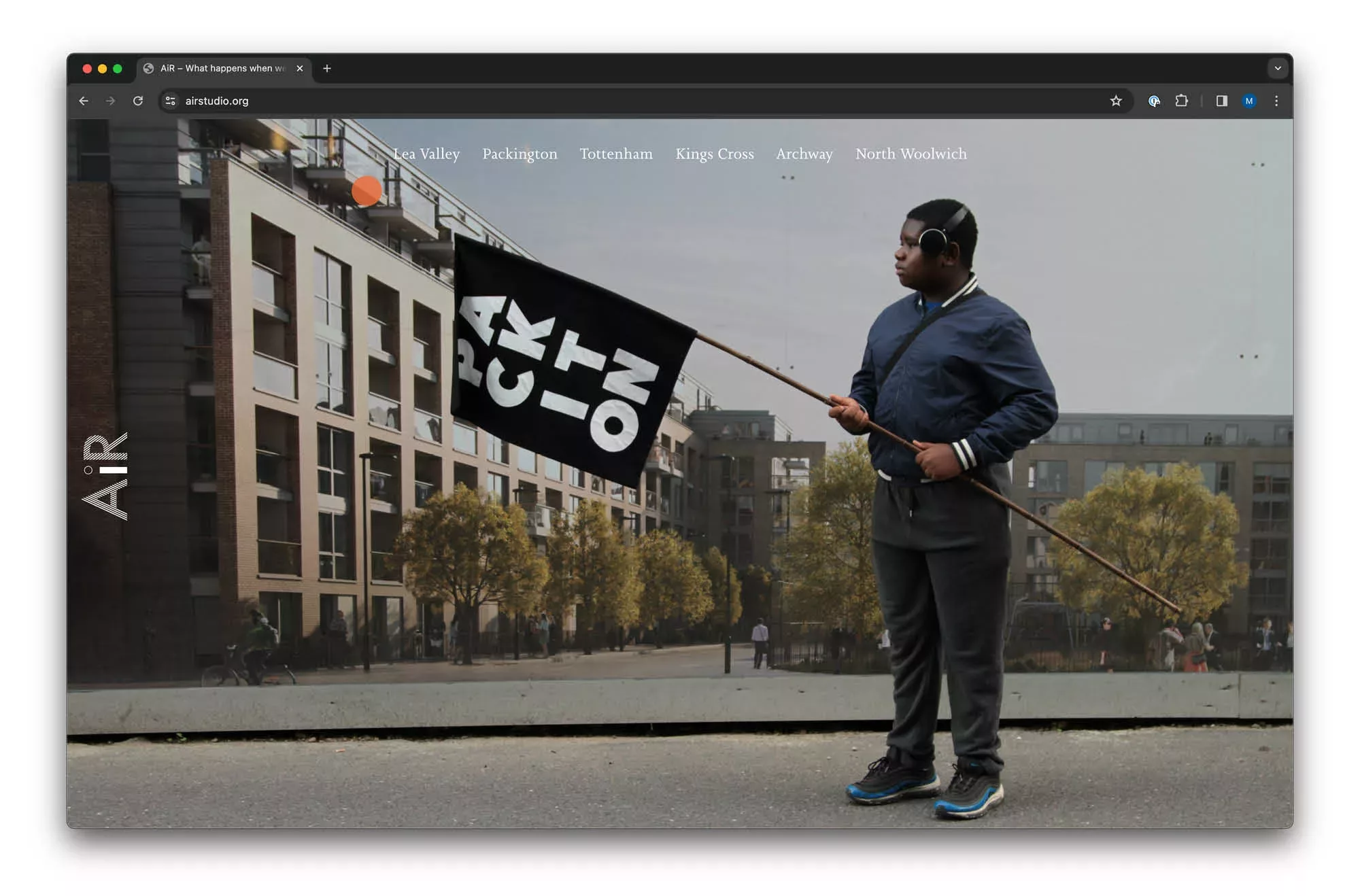Screen dimensions: 1360x896
Task: Open the Chrome three-dot menu
Action: click(x=1276, y=101)
